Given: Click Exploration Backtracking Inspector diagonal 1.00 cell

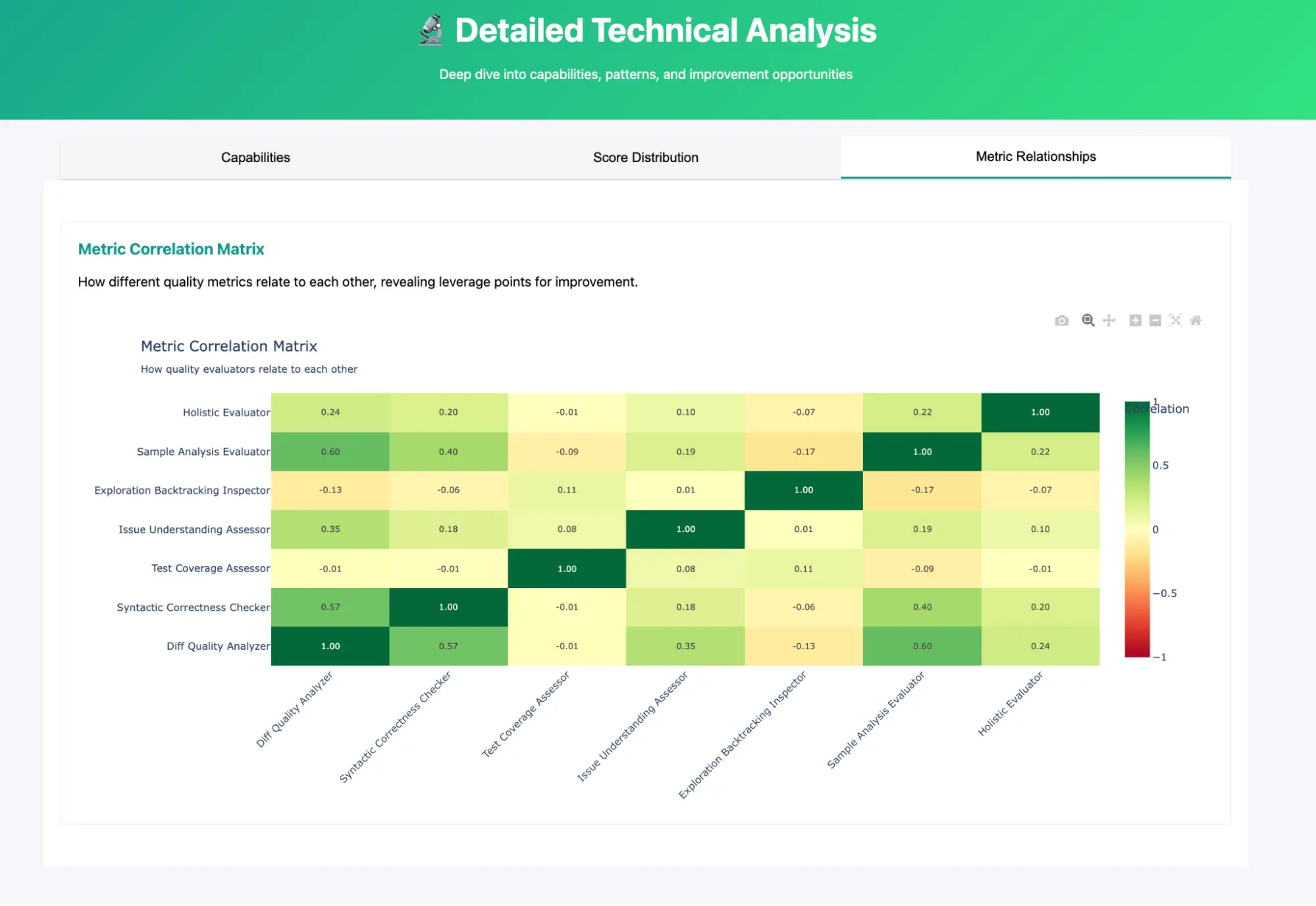Looking at the screenshot, I should (803, 490).
